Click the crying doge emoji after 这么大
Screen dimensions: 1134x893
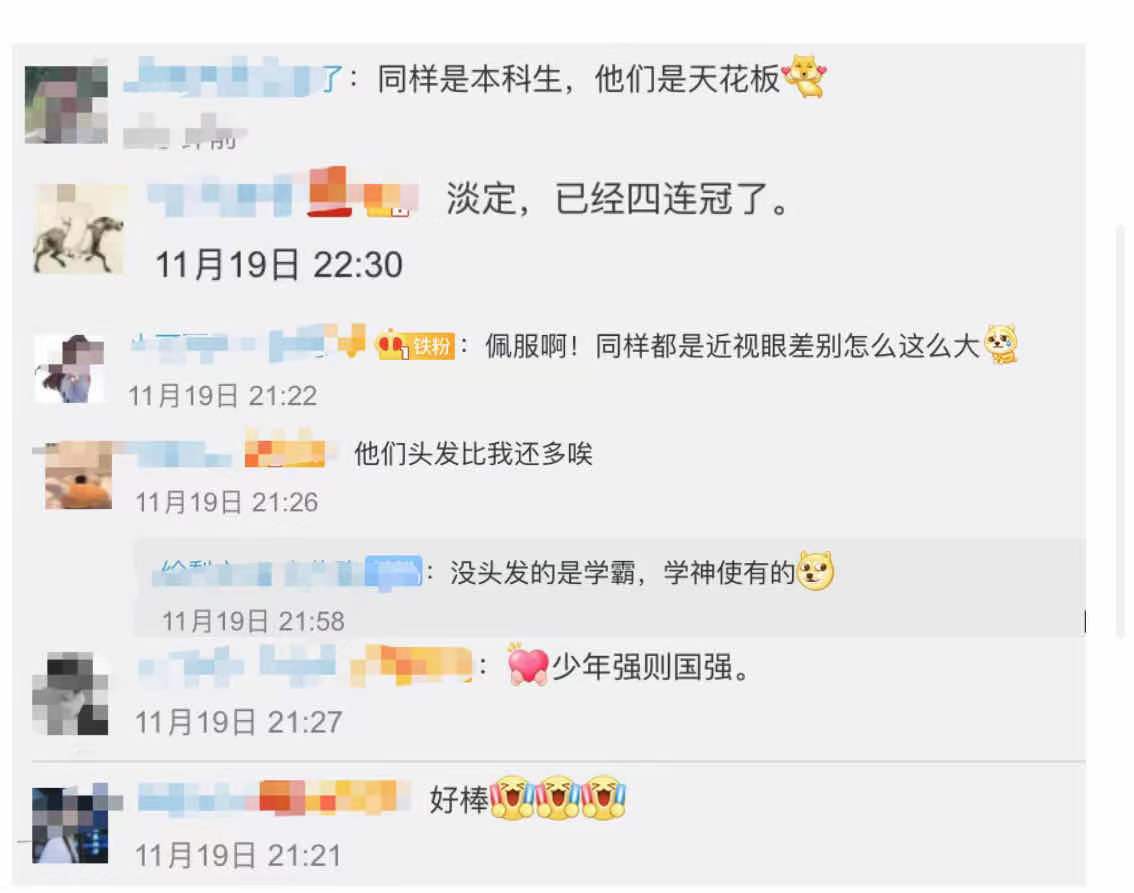[x=1001, y=343]
